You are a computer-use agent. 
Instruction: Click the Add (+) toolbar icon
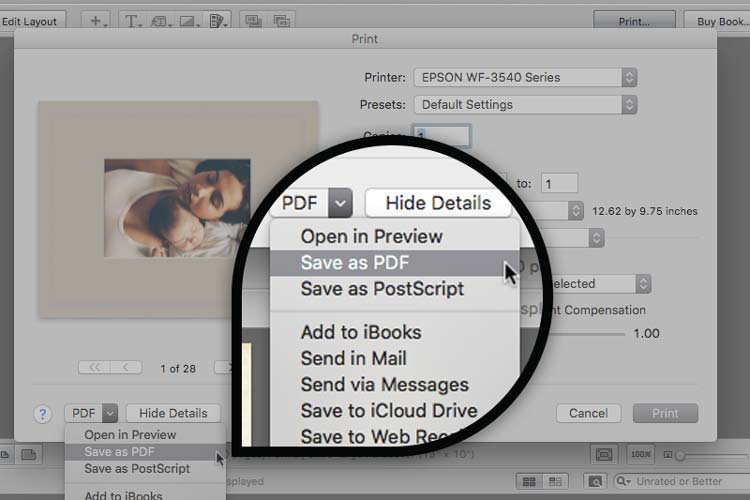pyautogui.click(x=96, y=20)
